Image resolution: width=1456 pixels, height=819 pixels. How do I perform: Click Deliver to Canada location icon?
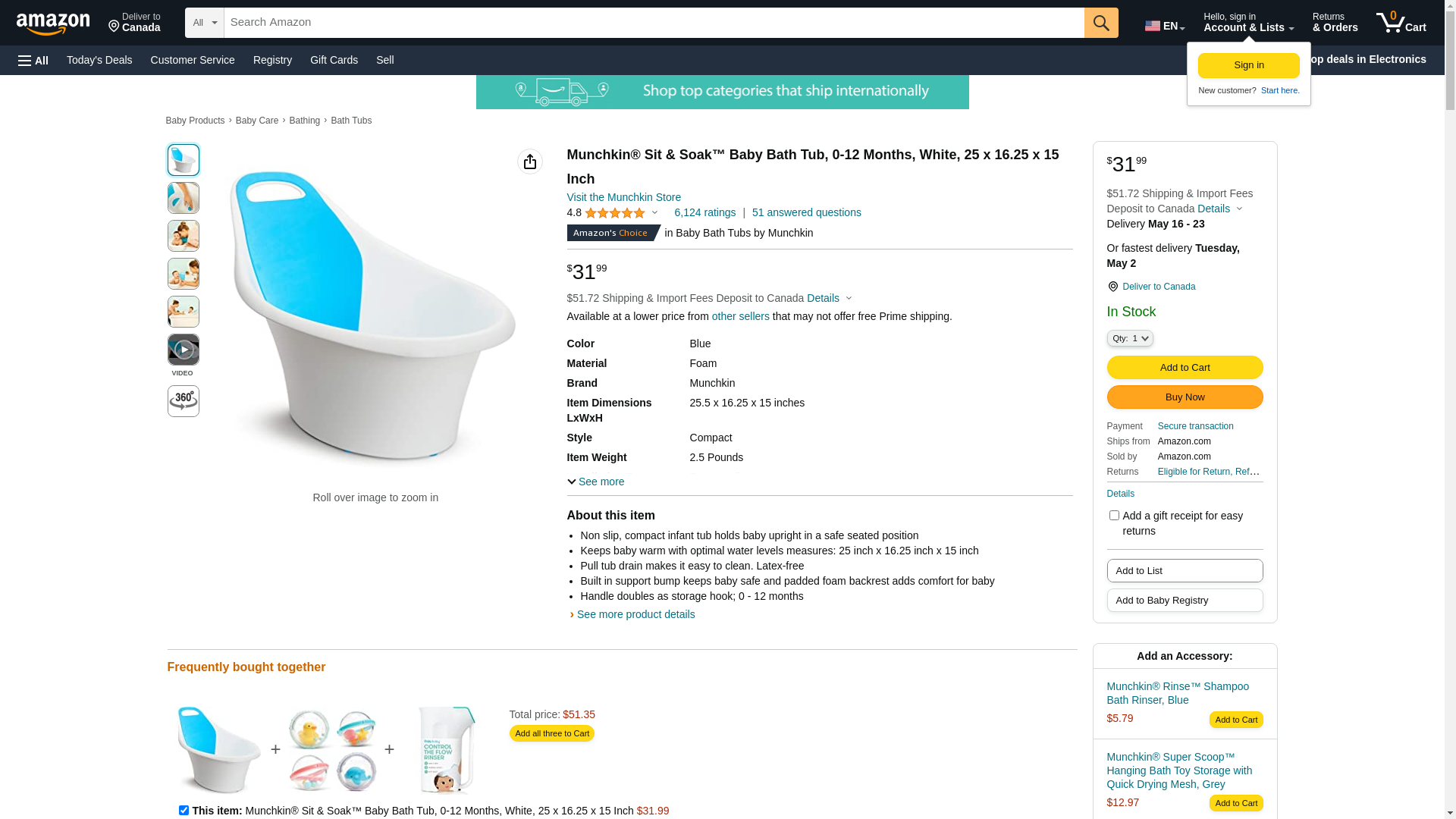point(1112,287)
